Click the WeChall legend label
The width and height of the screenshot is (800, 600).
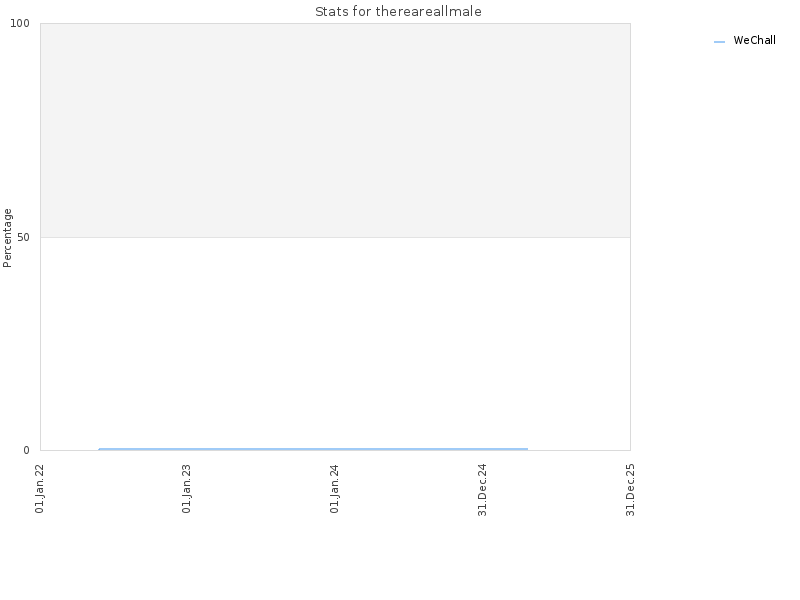(754, 40)
